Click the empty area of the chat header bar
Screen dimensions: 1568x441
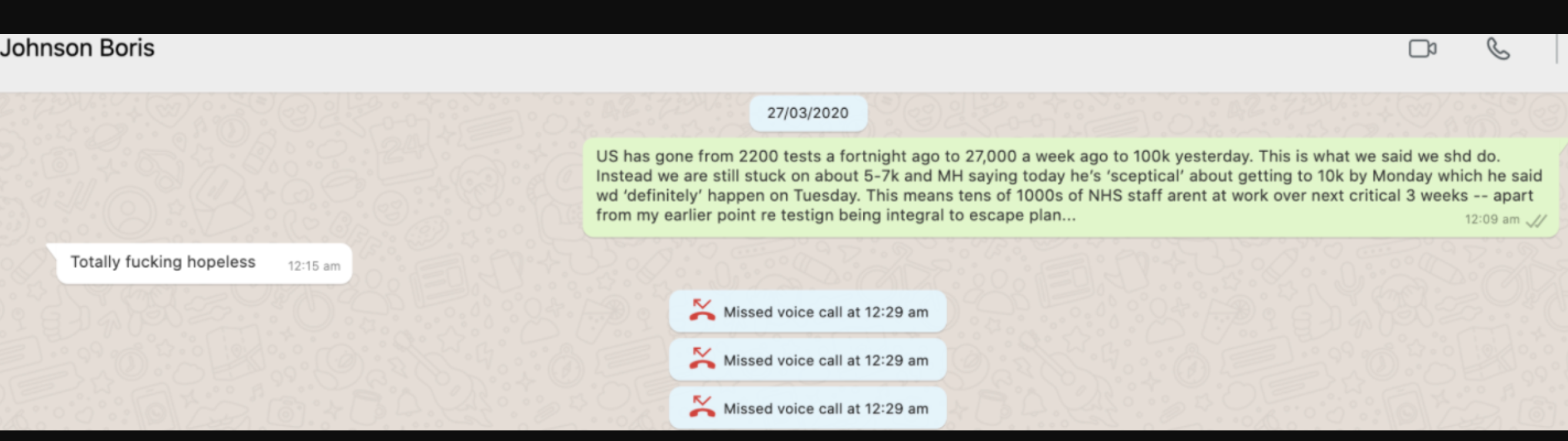731,61
